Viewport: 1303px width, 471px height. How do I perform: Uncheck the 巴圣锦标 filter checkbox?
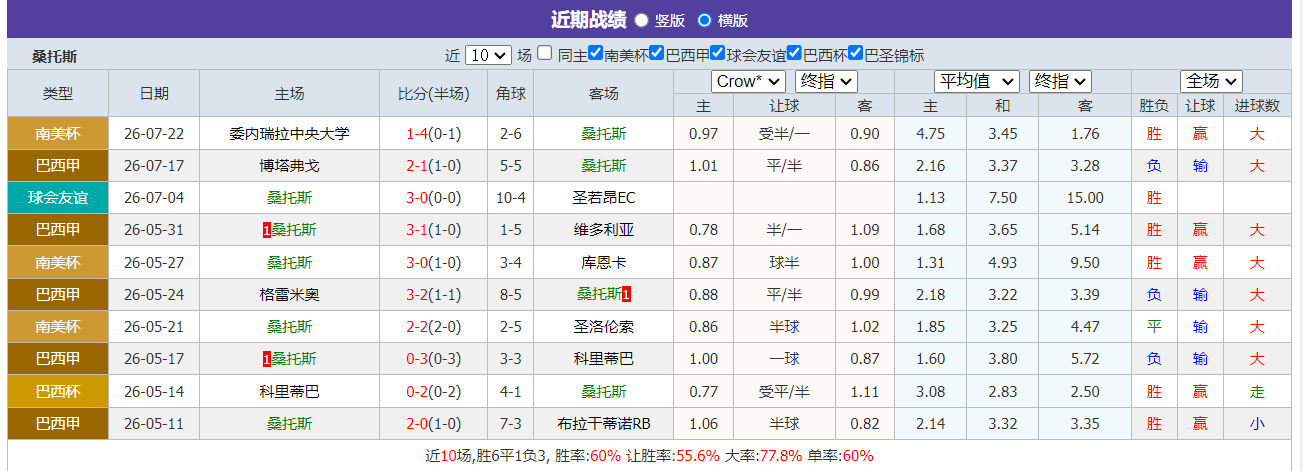tap(855, 54)
